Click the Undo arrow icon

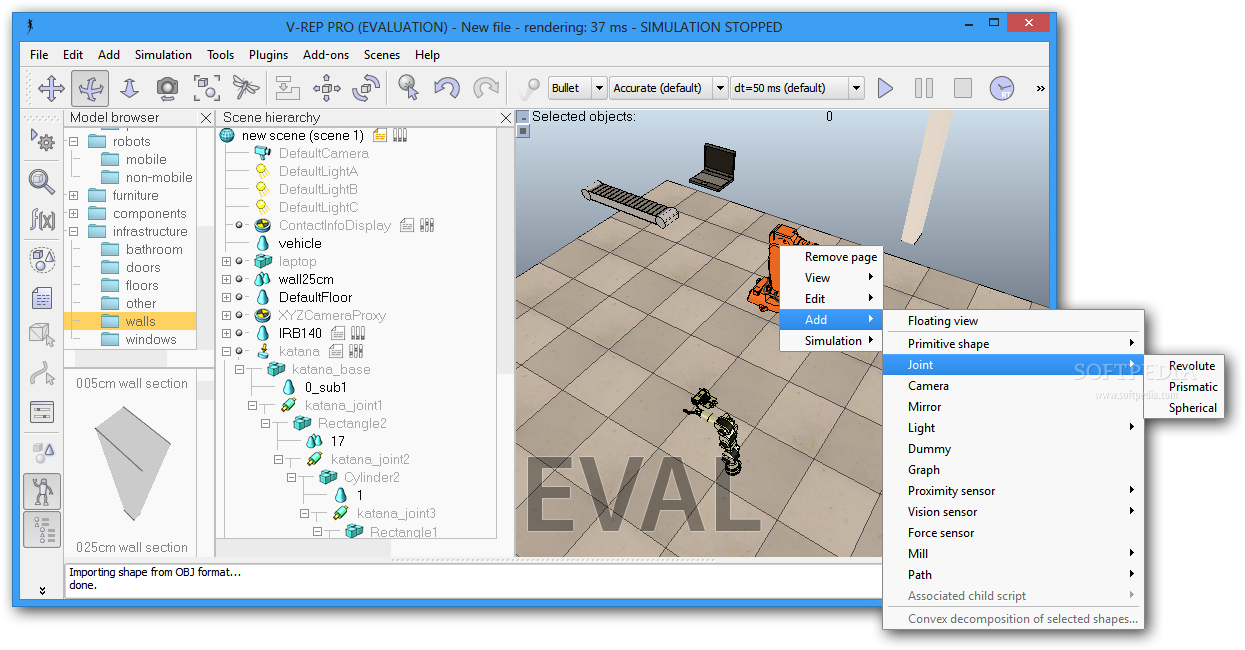coord(447,88)
